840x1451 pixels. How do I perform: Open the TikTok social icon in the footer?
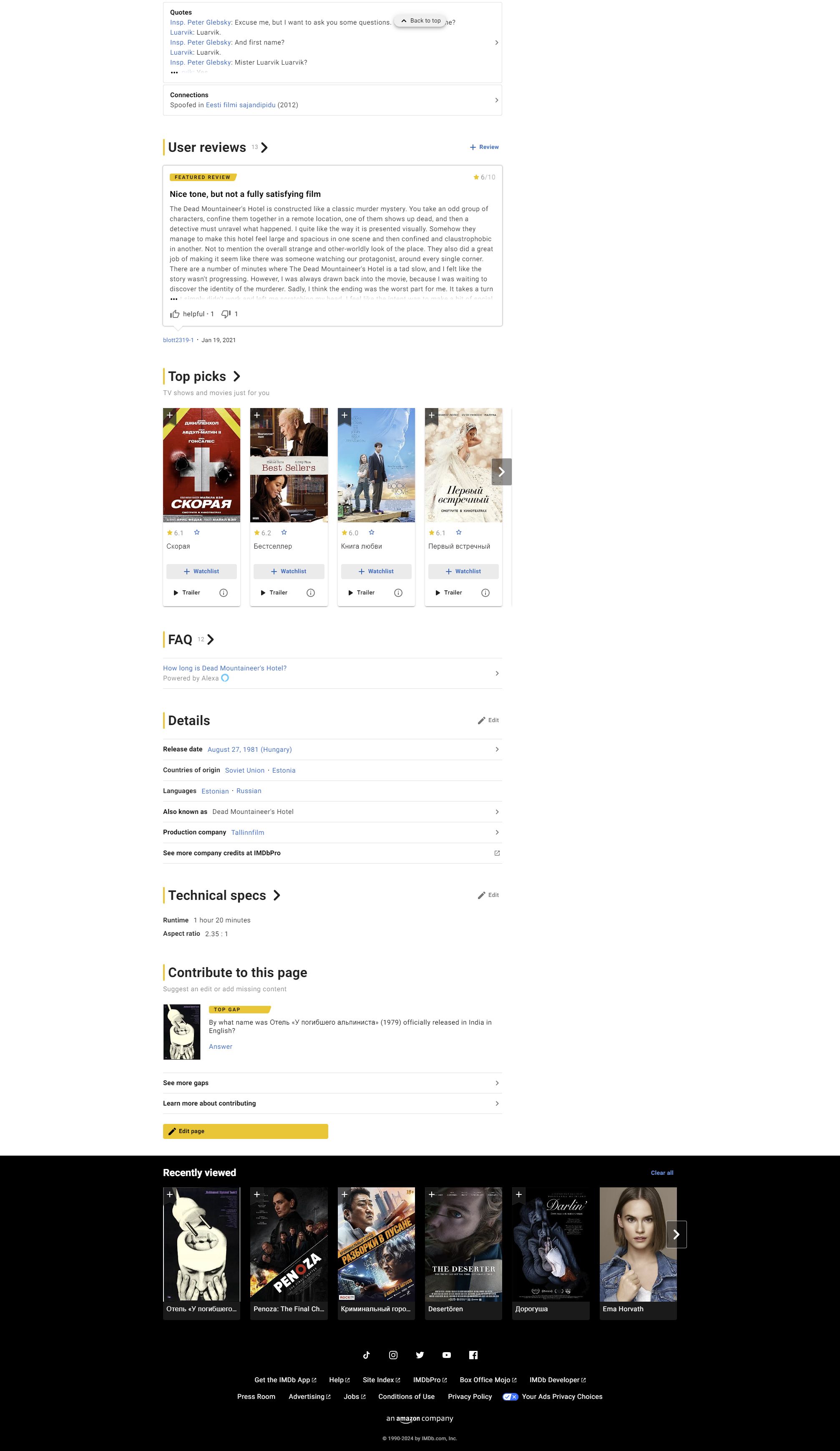(366, 1355)
